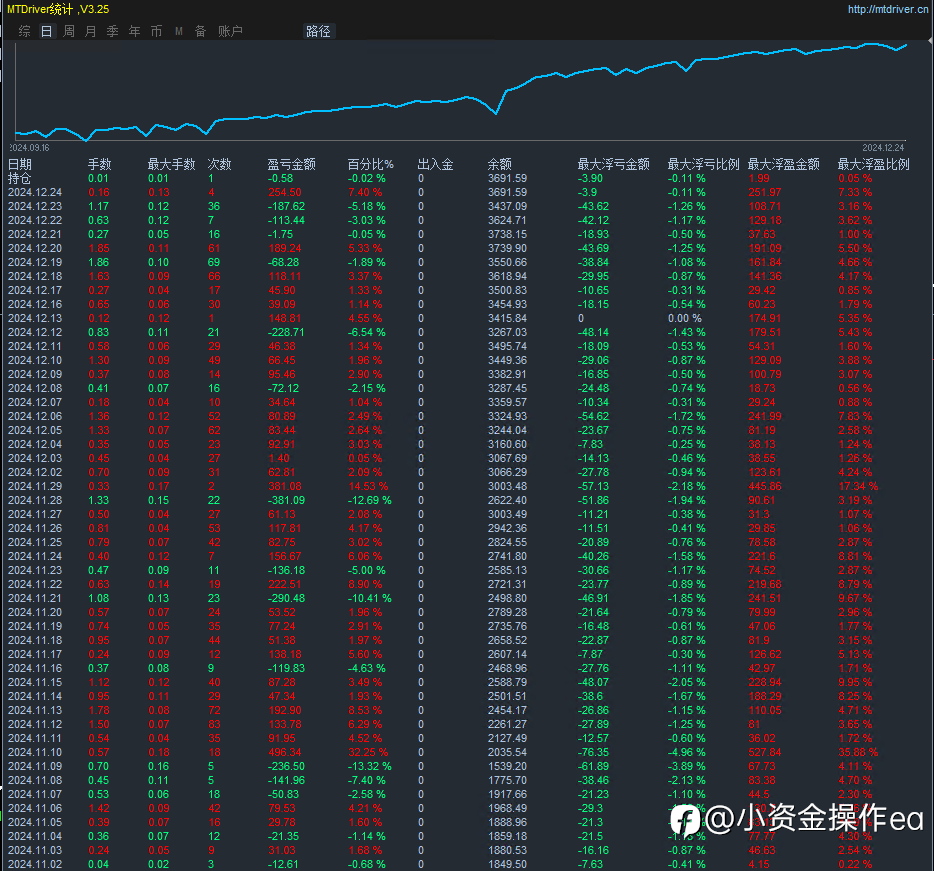Select the 日 daily statistics tab

[47, 31]
